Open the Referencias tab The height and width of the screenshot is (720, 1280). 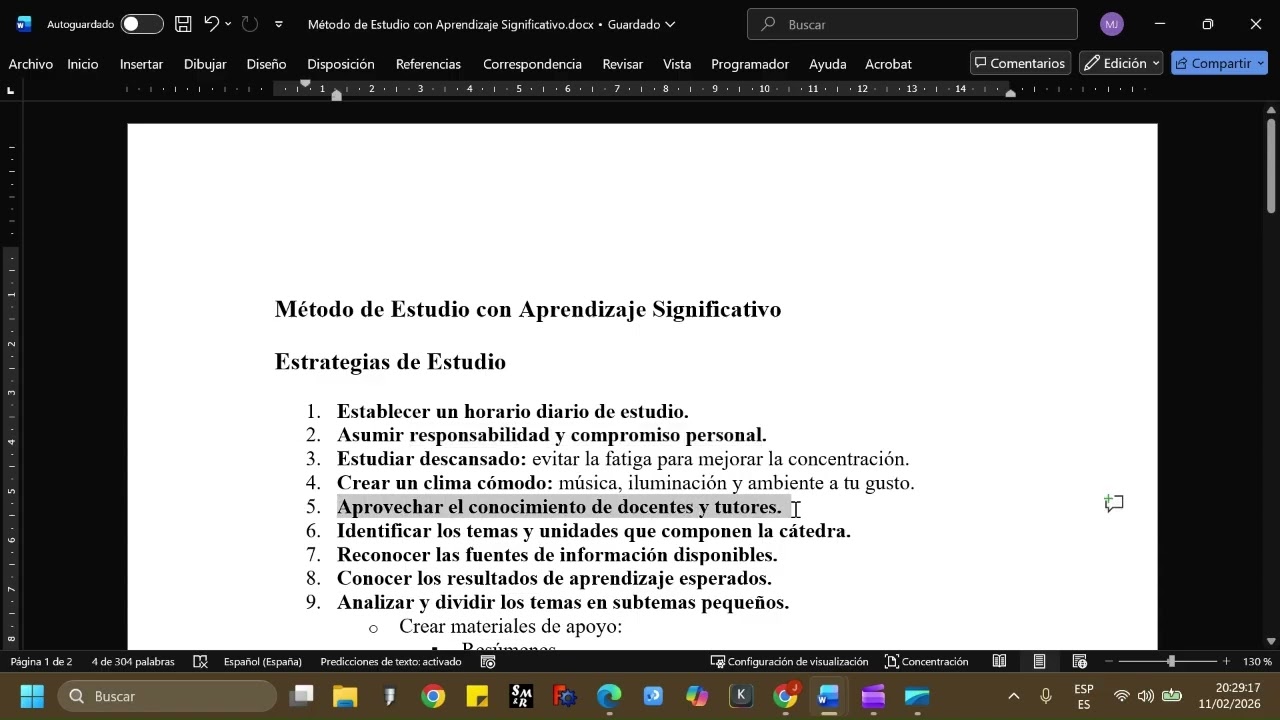click(428, 64)
